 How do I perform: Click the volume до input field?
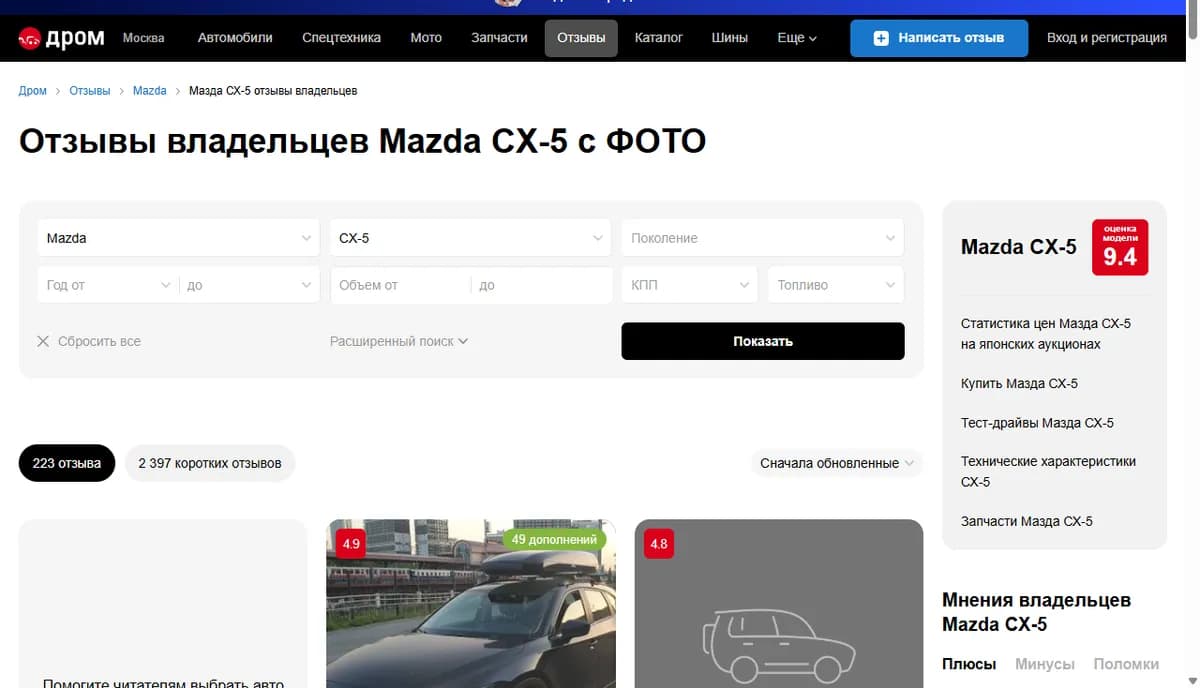pyautogui.click(x=542, y=285)
